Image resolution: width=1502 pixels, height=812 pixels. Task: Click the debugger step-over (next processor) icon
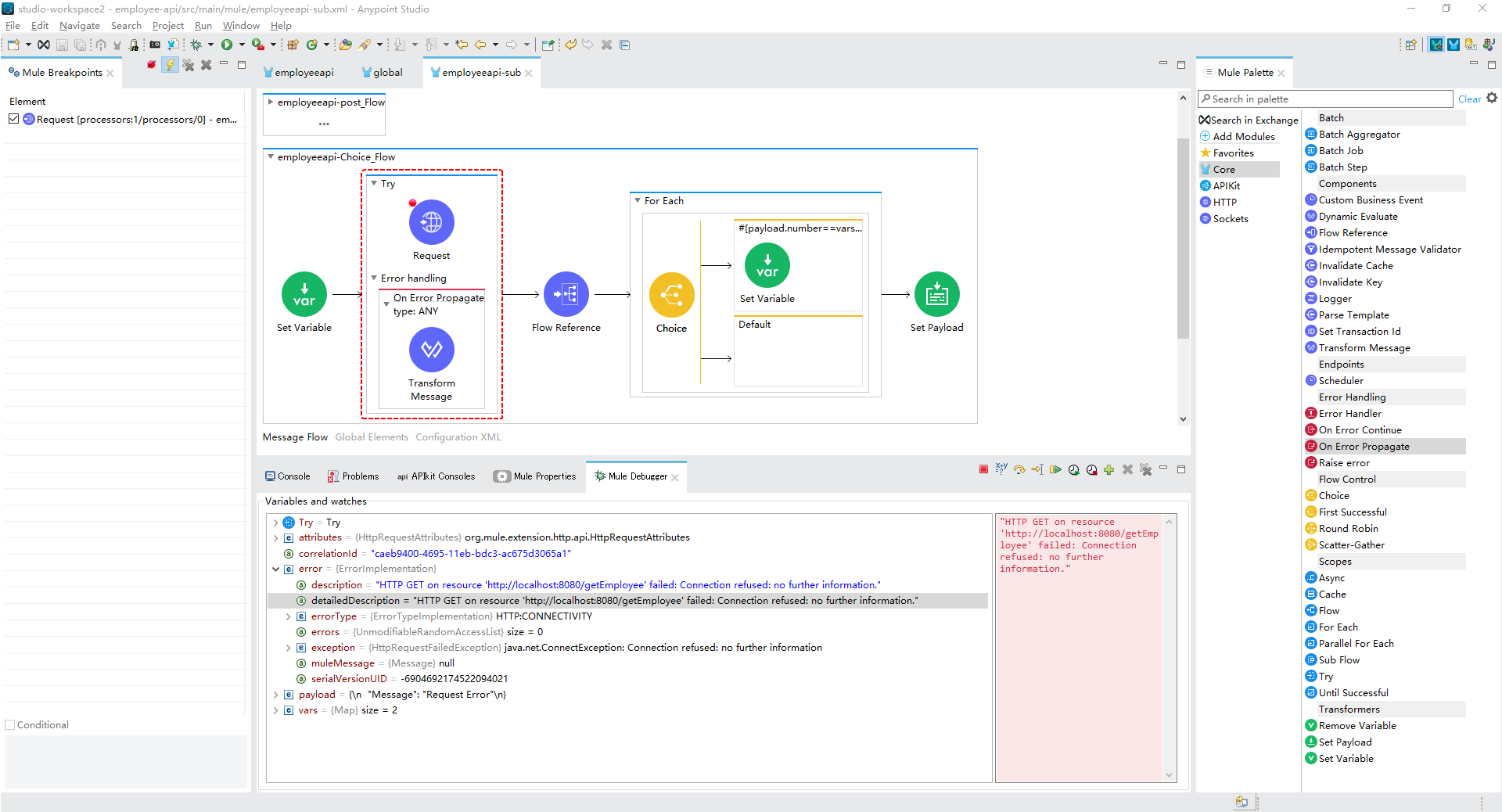pyautogui.click(x=1019, y=469)
